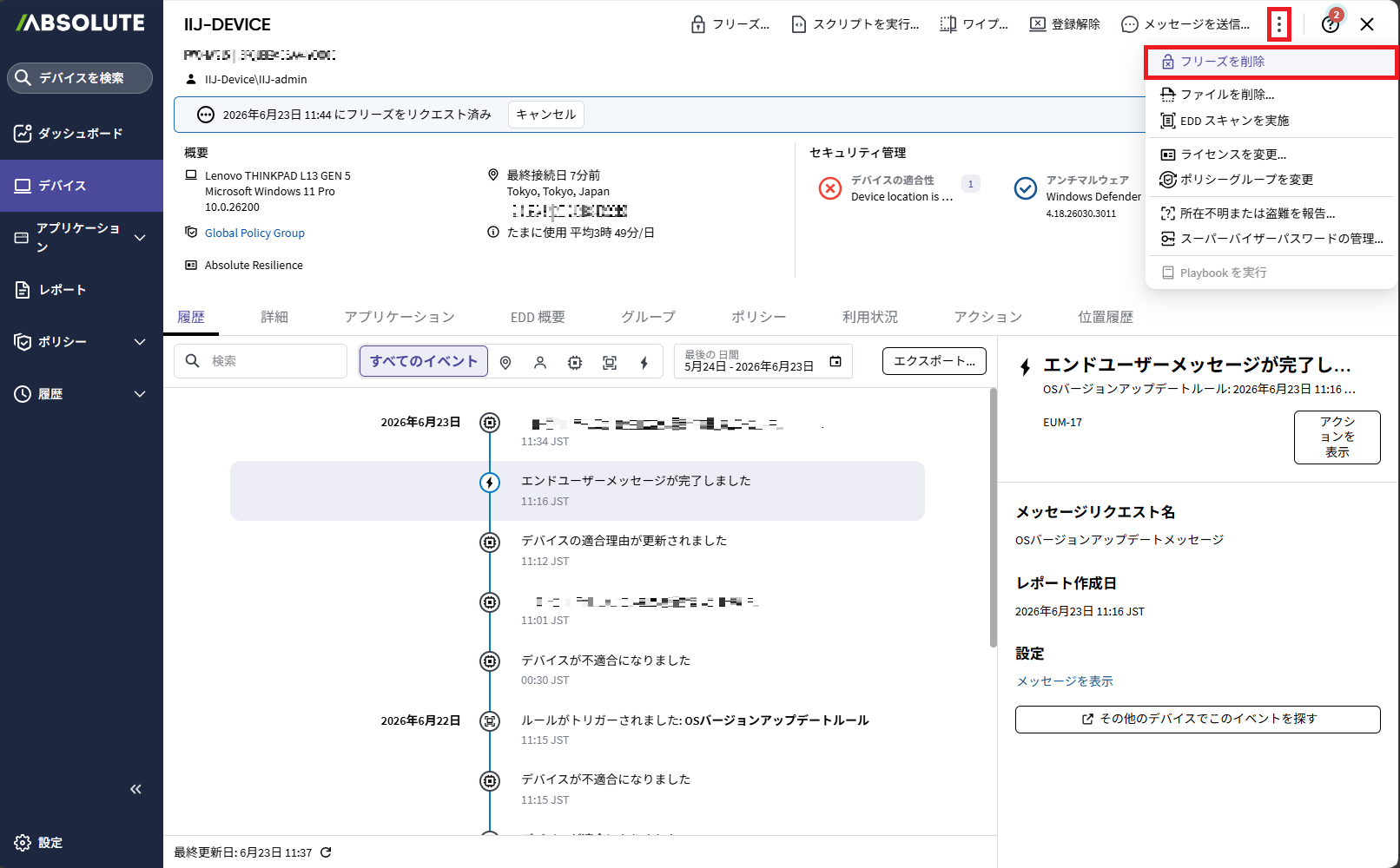
Task: Open date range calendar picker
Action: [835, 362]
